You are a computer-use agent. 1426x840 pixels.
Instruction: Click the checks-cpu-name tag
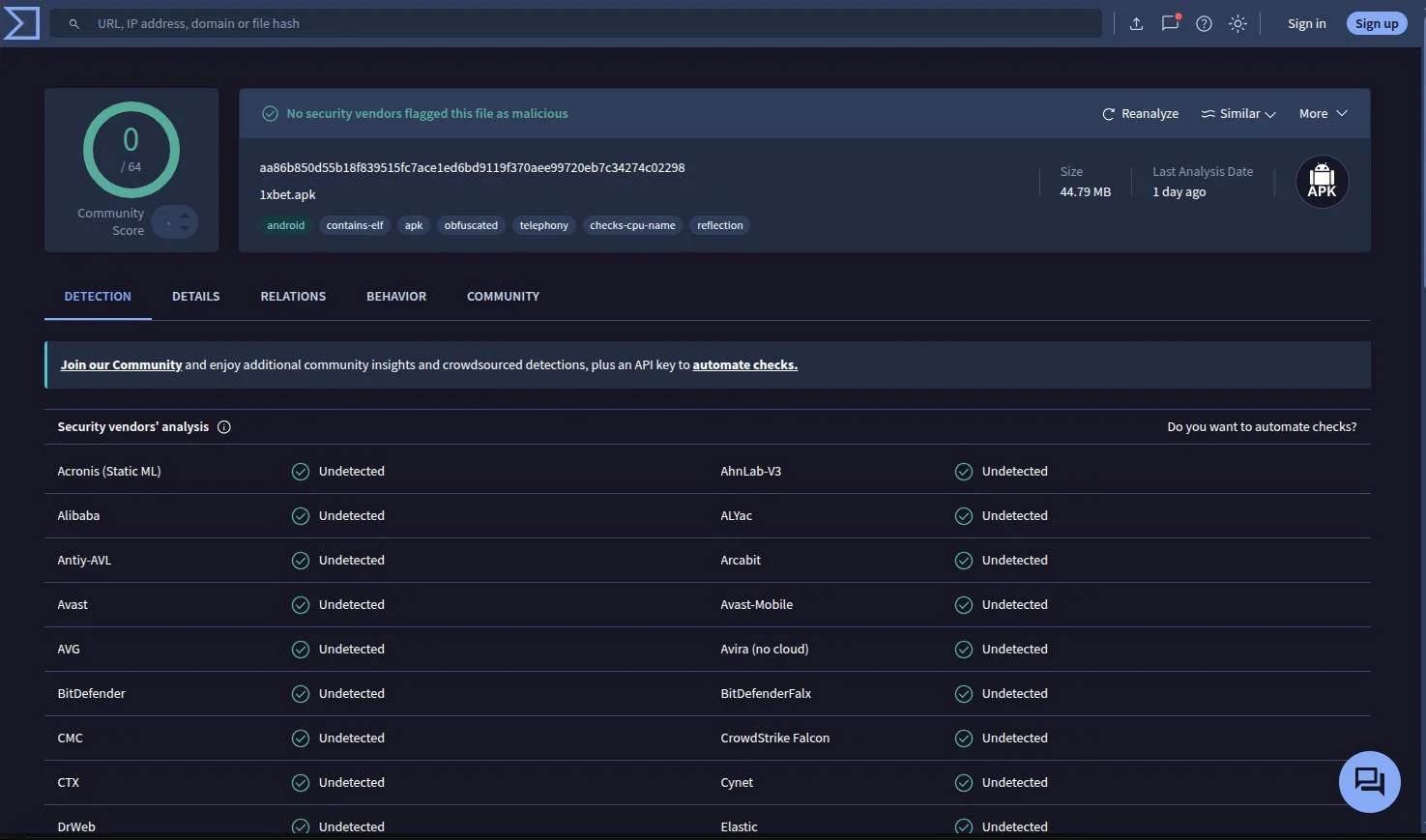tap(632, 225)
